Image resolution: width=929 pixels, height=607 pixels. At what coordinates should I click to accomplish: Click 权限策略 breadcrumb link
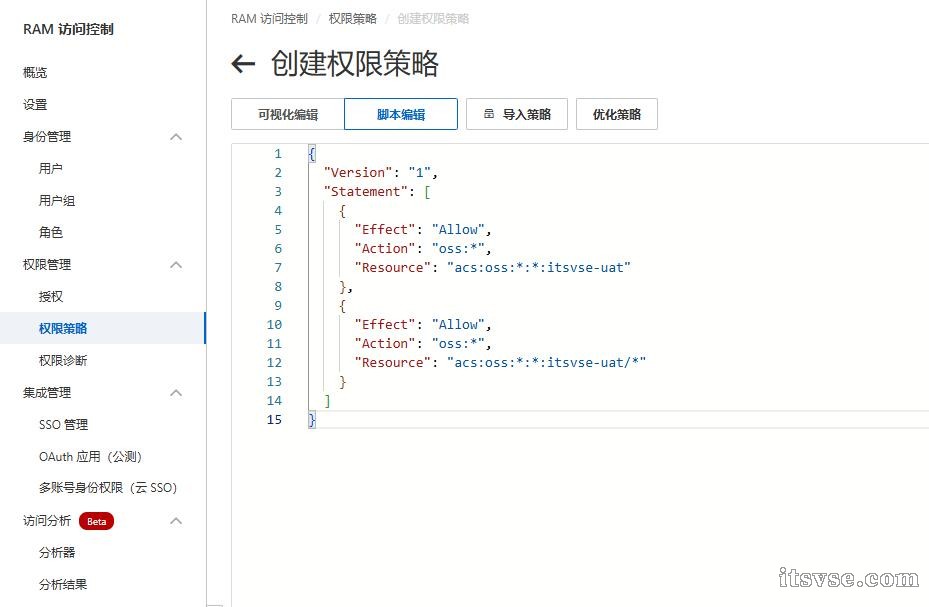tap(353, 19)
